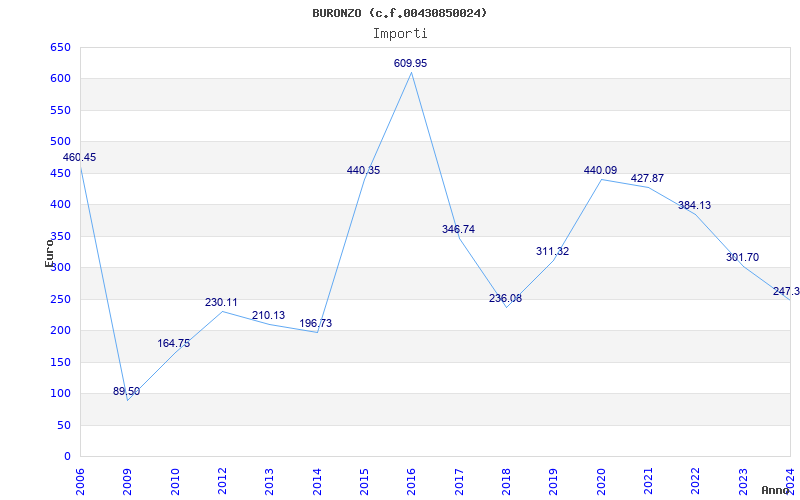800x500 pixels.
Task: Click the 2009 x-axis year label
Action: pyautogui.click(x=128, y=482)
